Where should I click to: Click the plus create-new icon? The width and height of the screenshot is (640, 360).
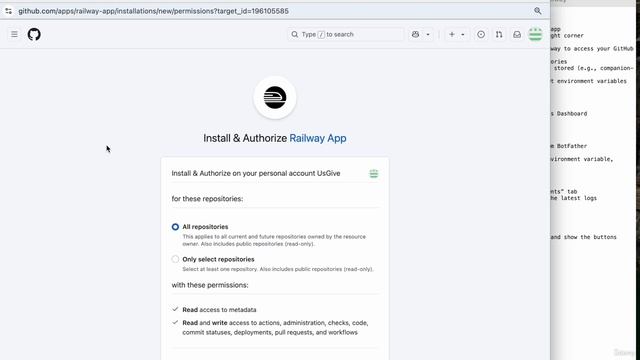pos(452,34)
